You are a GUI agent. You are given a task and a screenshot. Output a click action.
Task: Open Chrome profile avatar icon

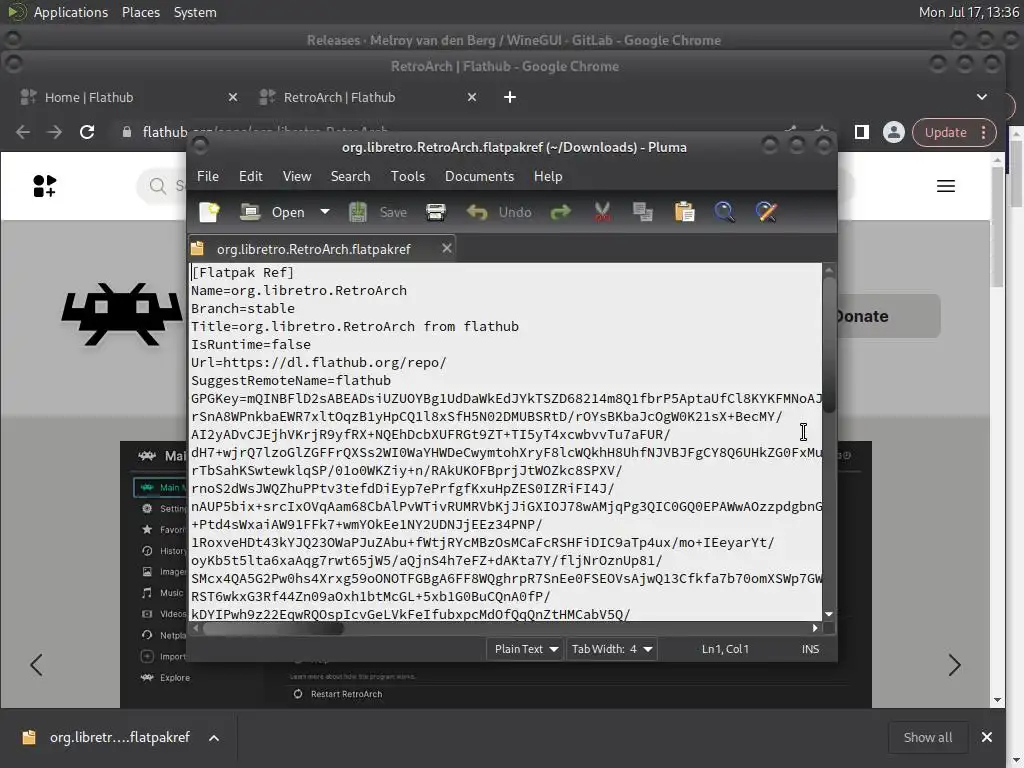(x=893, y=132)
